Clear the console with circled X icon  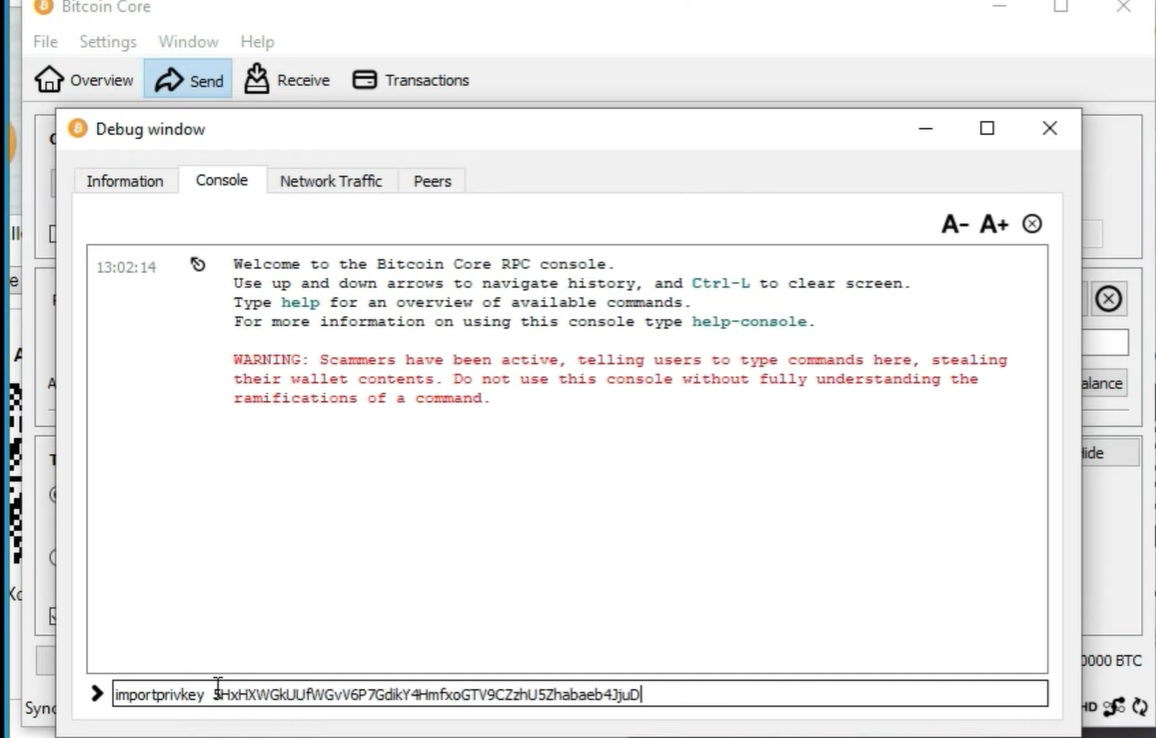click(1032, 224)
